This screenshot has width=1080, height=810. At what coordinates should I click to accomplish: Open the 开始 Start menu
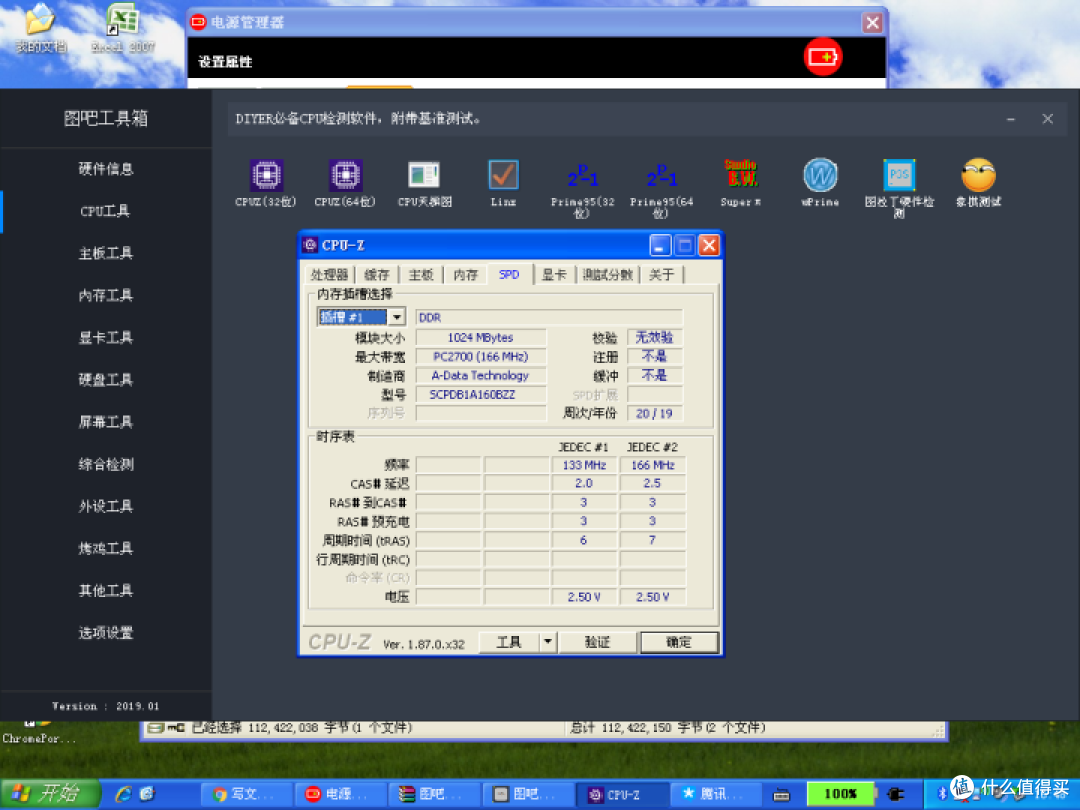(50, 793)
